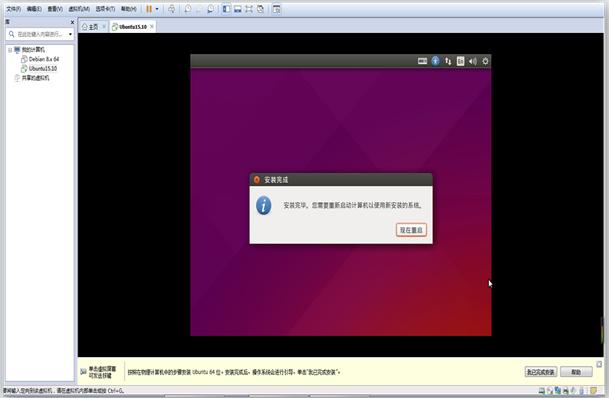
Task: Click the Ubuntu keyboard indicator icon
Action: pyautogui.click(x=422, y=61)
